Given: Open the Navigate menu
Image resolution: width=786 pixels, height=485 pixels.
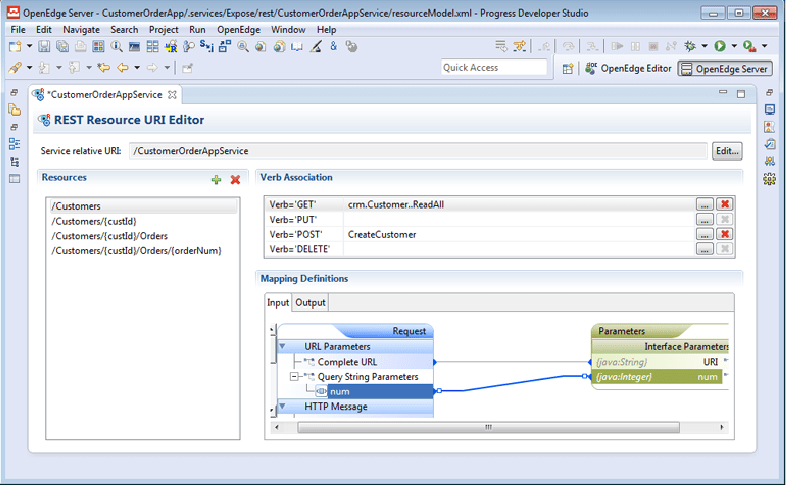Looking at the screenshot, I should click(x=81, y=30).
